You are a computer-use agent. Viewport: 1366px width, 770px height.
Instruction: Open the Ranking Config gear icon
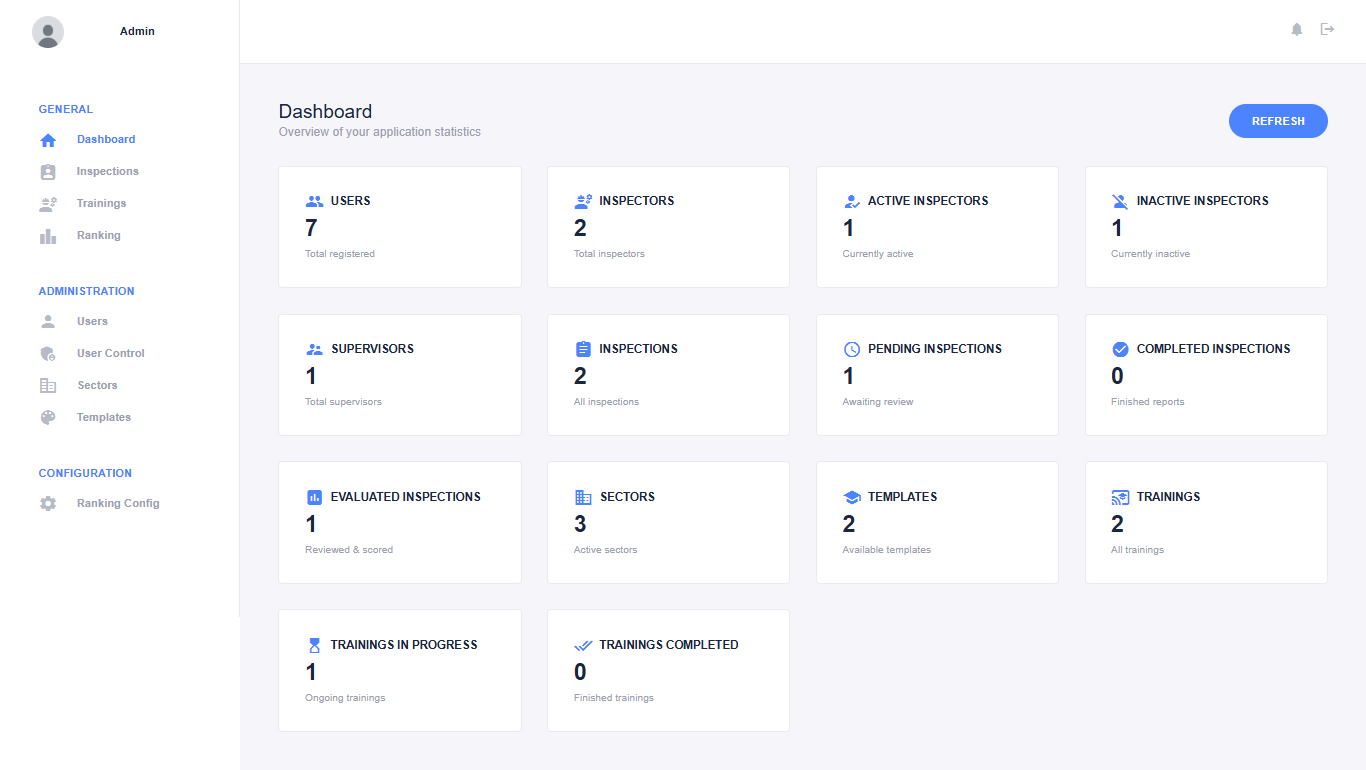[x=47, y=503]
